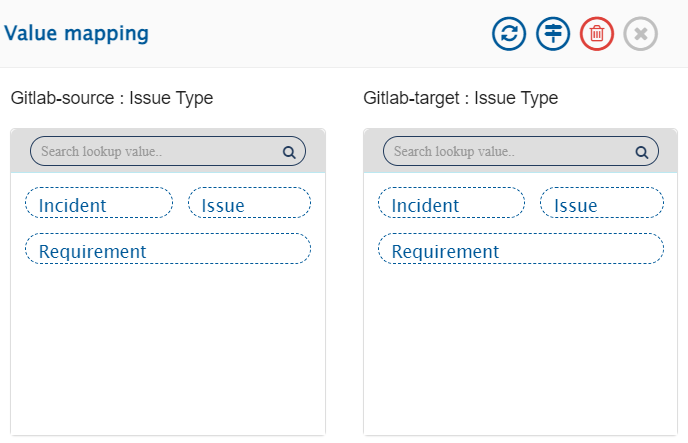This screenshot has height=443, width=688.
Task: Click the refresh icon in Value mapping header
Action: (x=509, y=34)
